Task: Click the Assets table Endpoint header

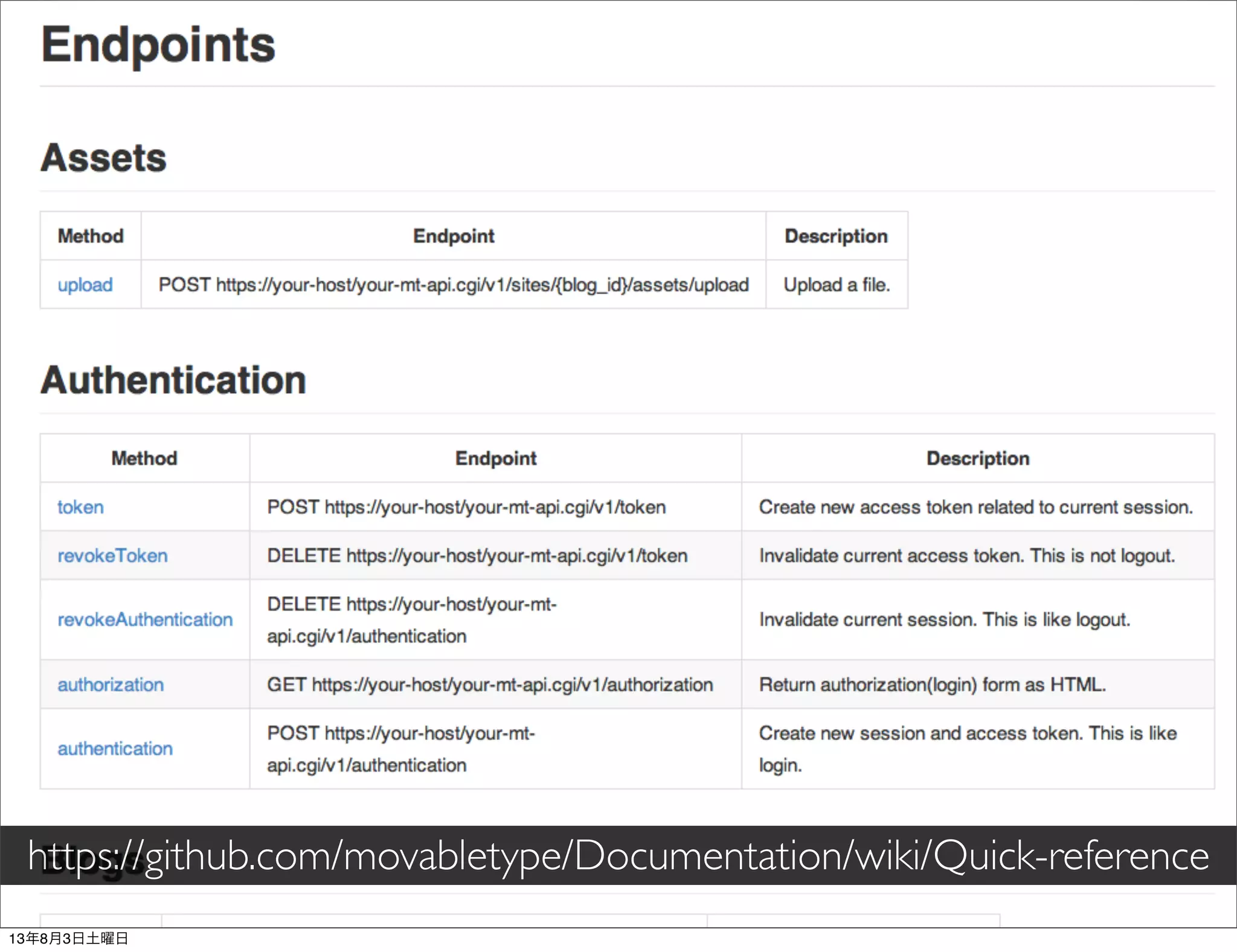Action: (x=454, y=236)
